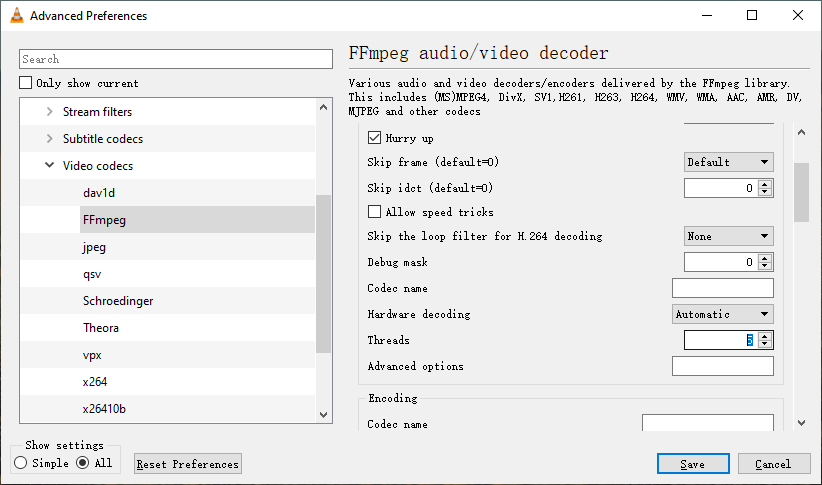Click the Skip idct number field

pos(721,188)
